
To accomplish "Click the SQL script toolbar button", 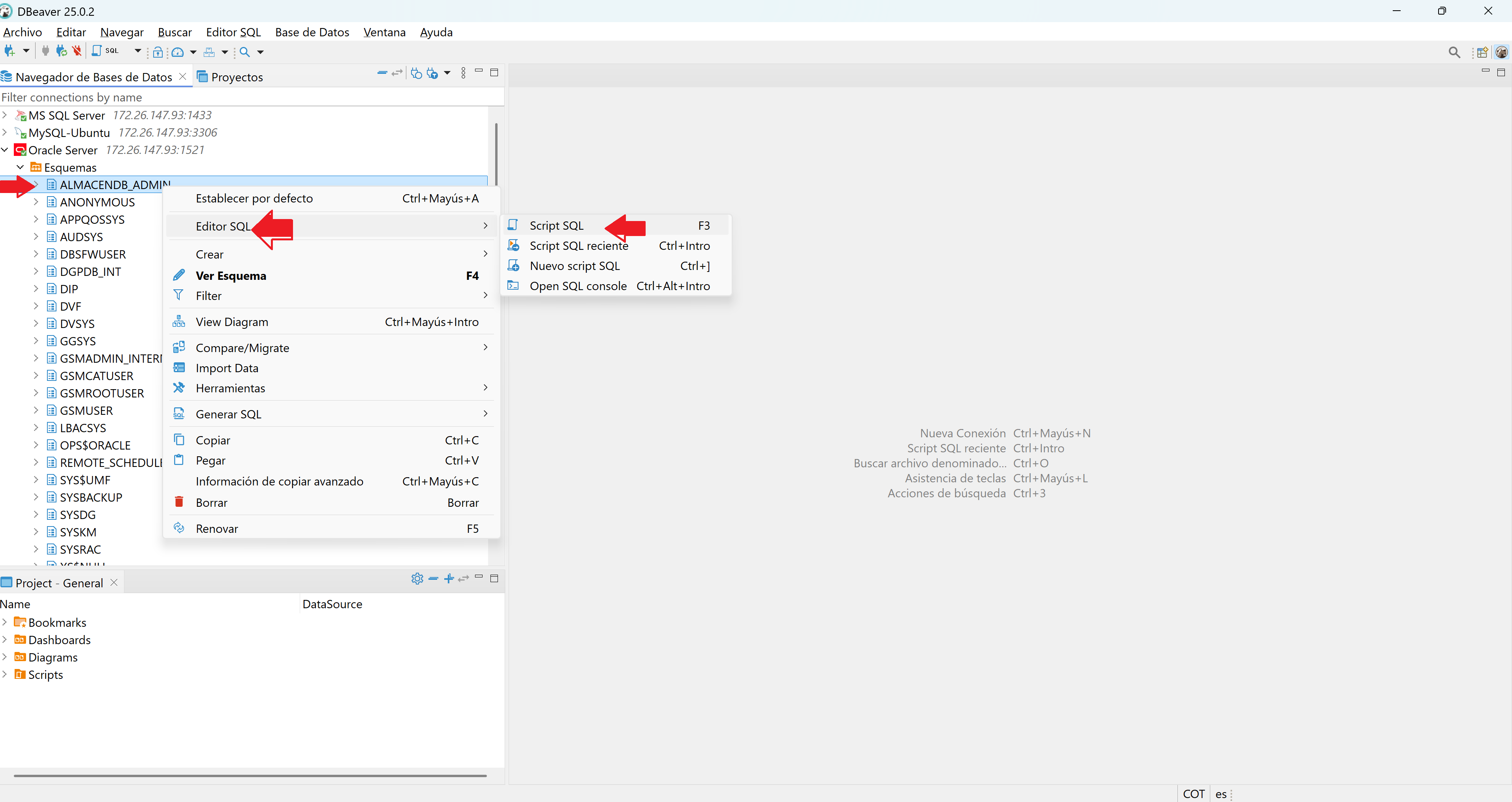I will point(106,52).
